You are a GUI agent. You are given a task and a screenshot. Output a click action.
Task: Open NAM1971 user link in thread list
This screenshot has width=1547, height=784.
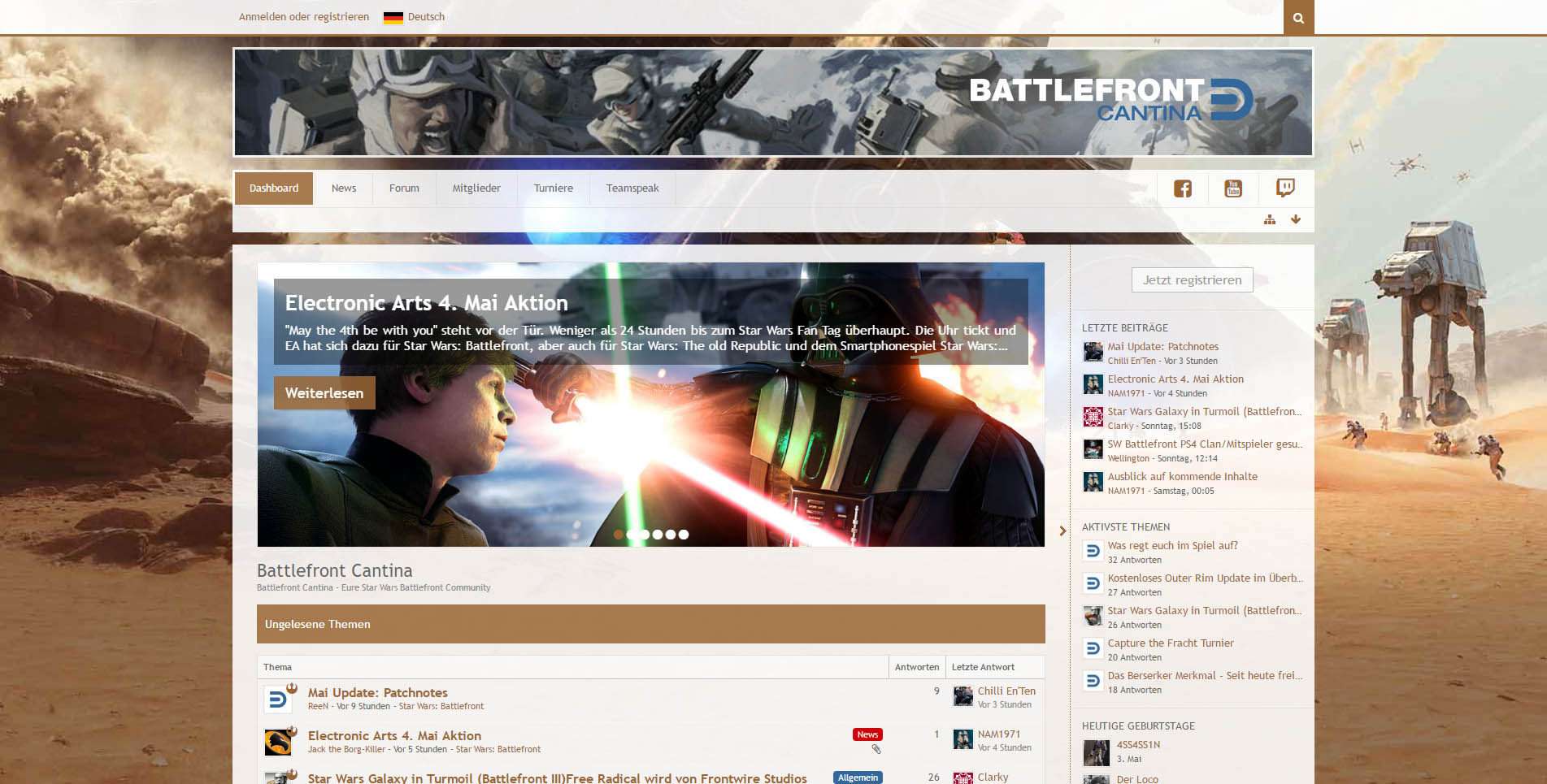pyautogui.click(x=999, y=734)
